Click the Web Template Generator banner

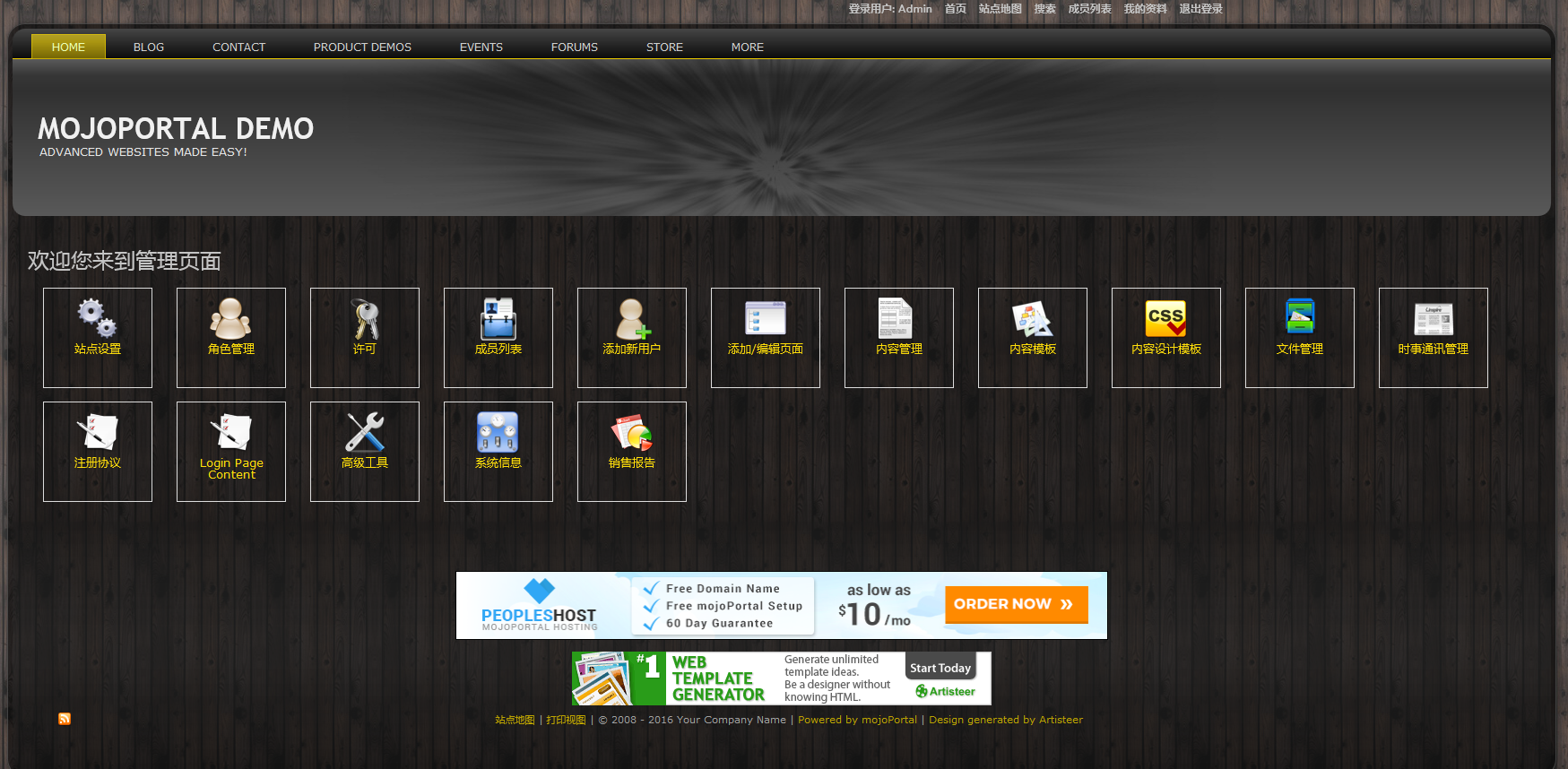pyautogui.click(x=781, y=678)
